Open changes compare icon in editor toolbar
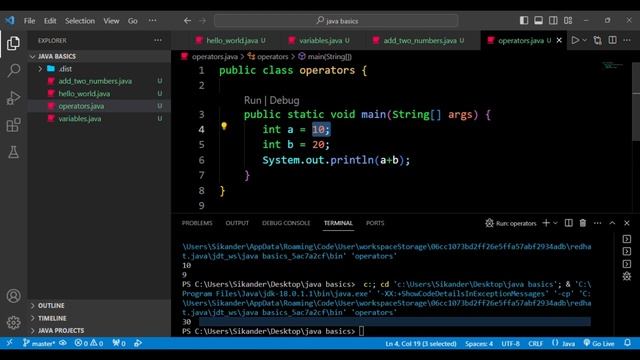The image size is (640, 360). (598, 40)
